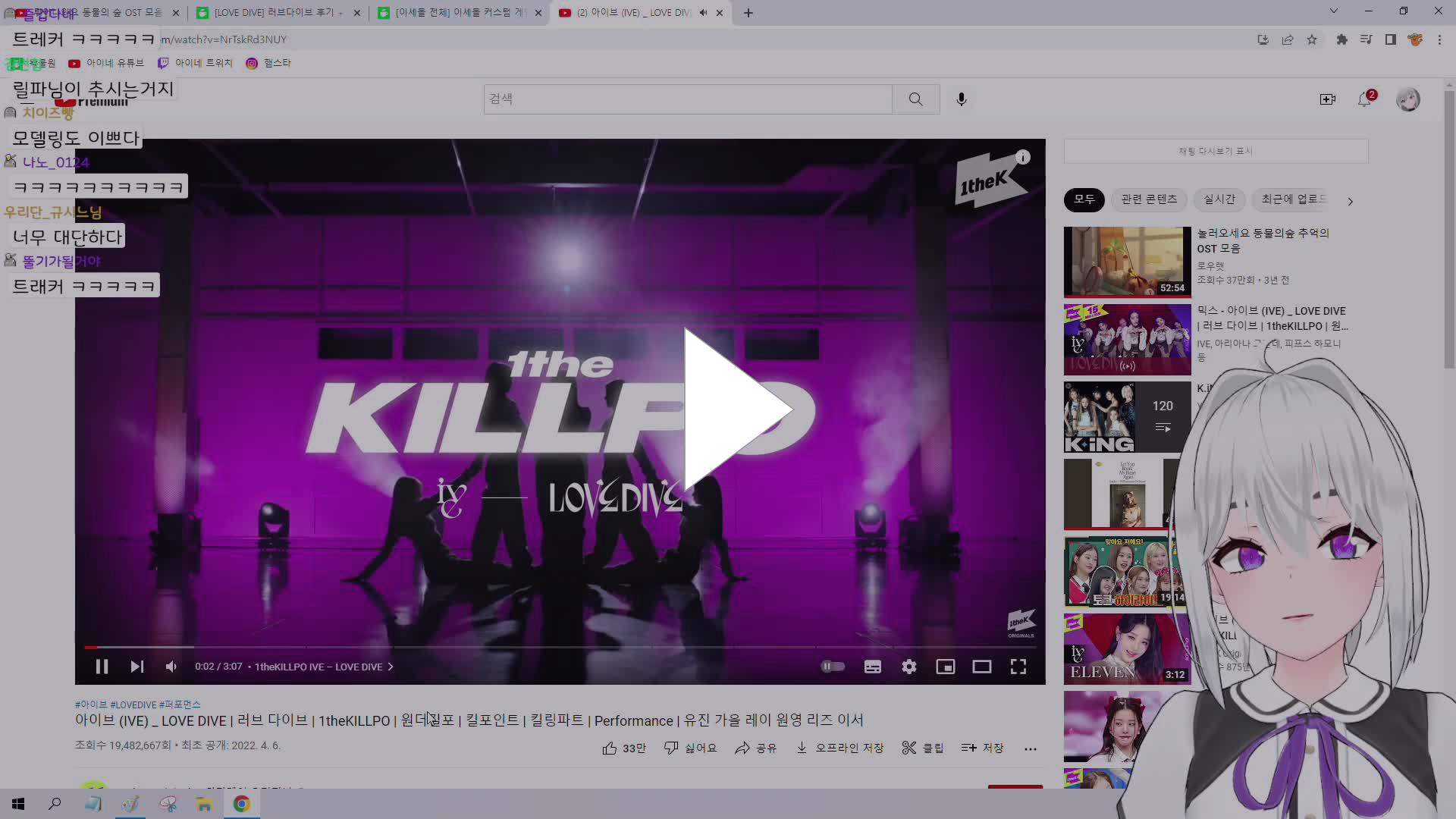Image resolution: width=1456 pixels, height=819 pixels.
Task: Select the 관련 콘텐츠 filter chip
Action: point(1149,200)
